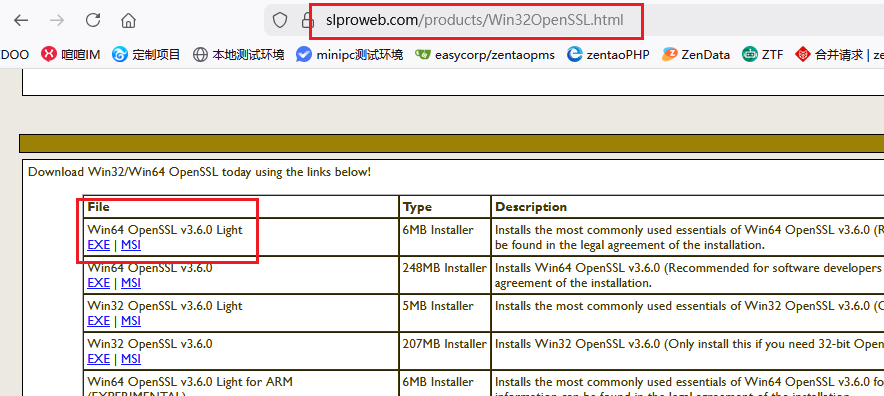Open the easycorp/zentaopms bookmark
The height and width of the screenshot is (396, 884).
(x=485, y=55)
